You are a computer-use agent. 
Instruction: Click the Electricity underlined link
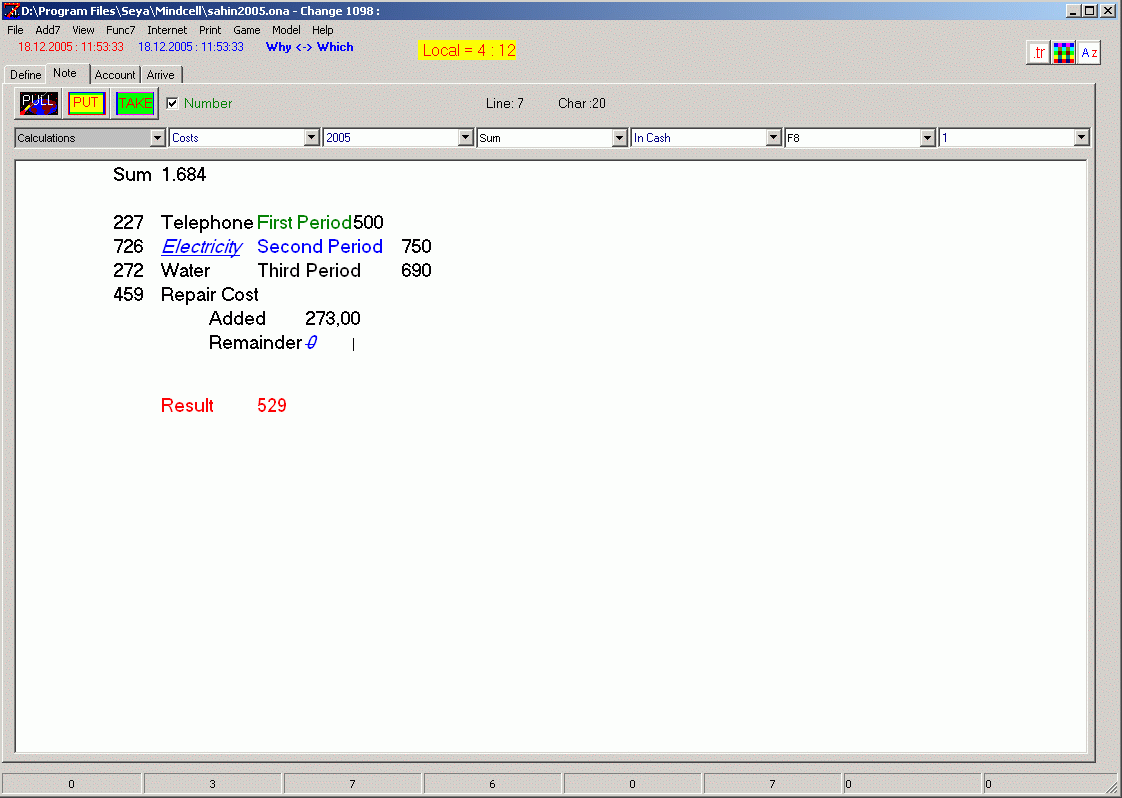point(202,247)
